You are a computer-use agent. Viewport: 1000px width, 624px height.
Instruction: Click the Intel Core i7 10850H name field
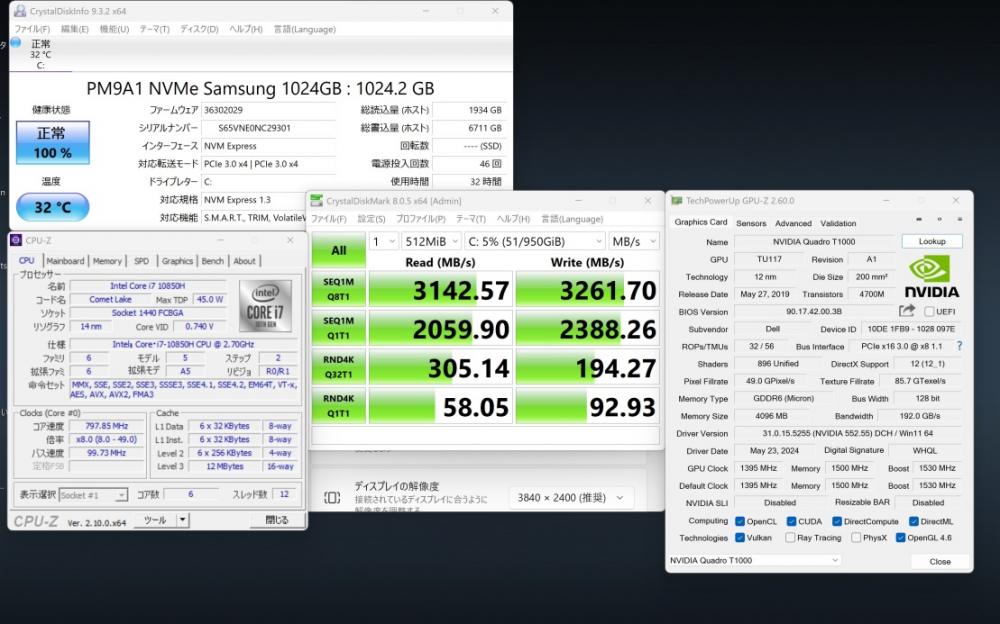click(x=148, y=286)
